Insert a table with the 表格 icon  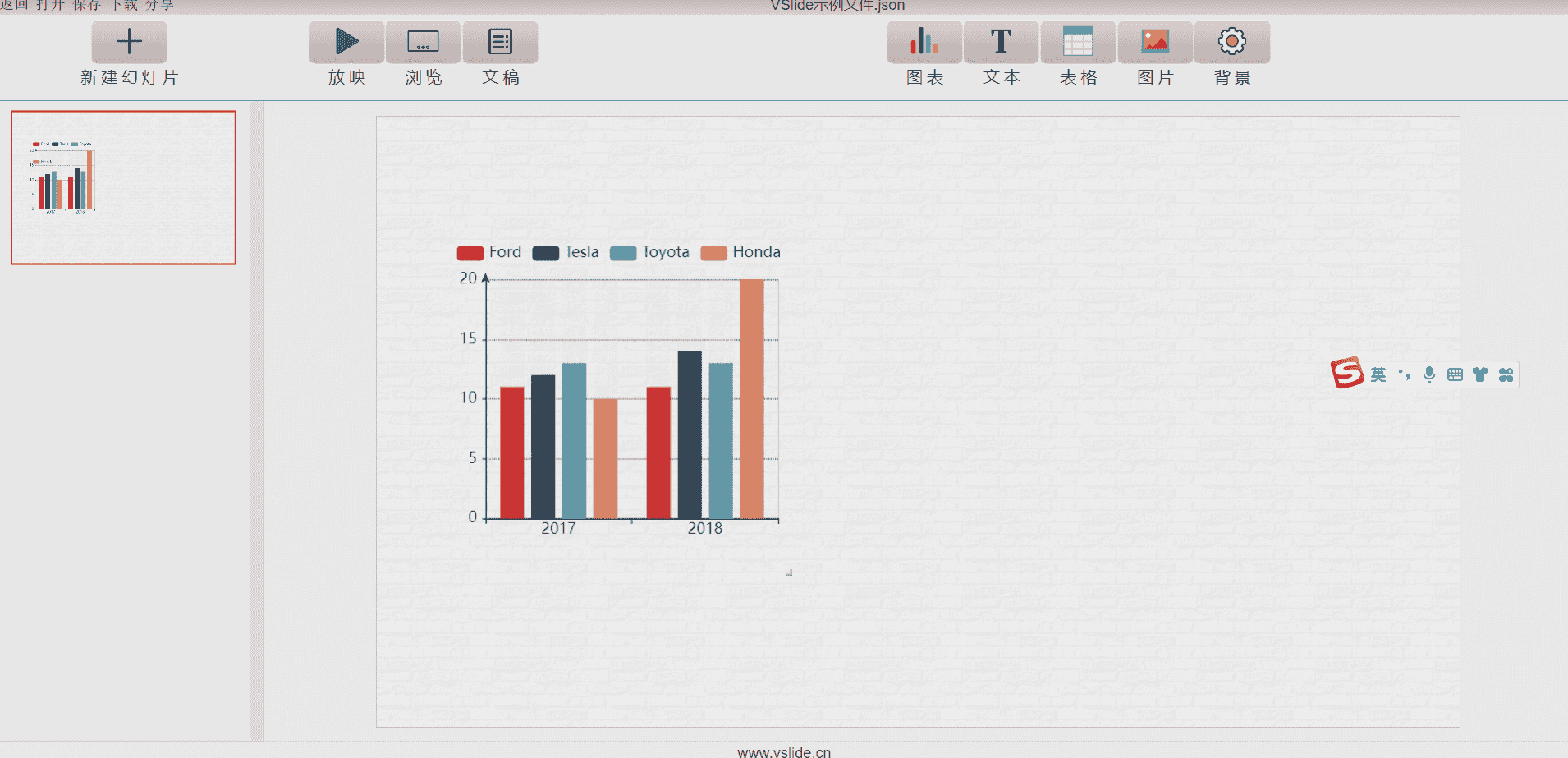pyautogui.click(x=1078, y=42)
